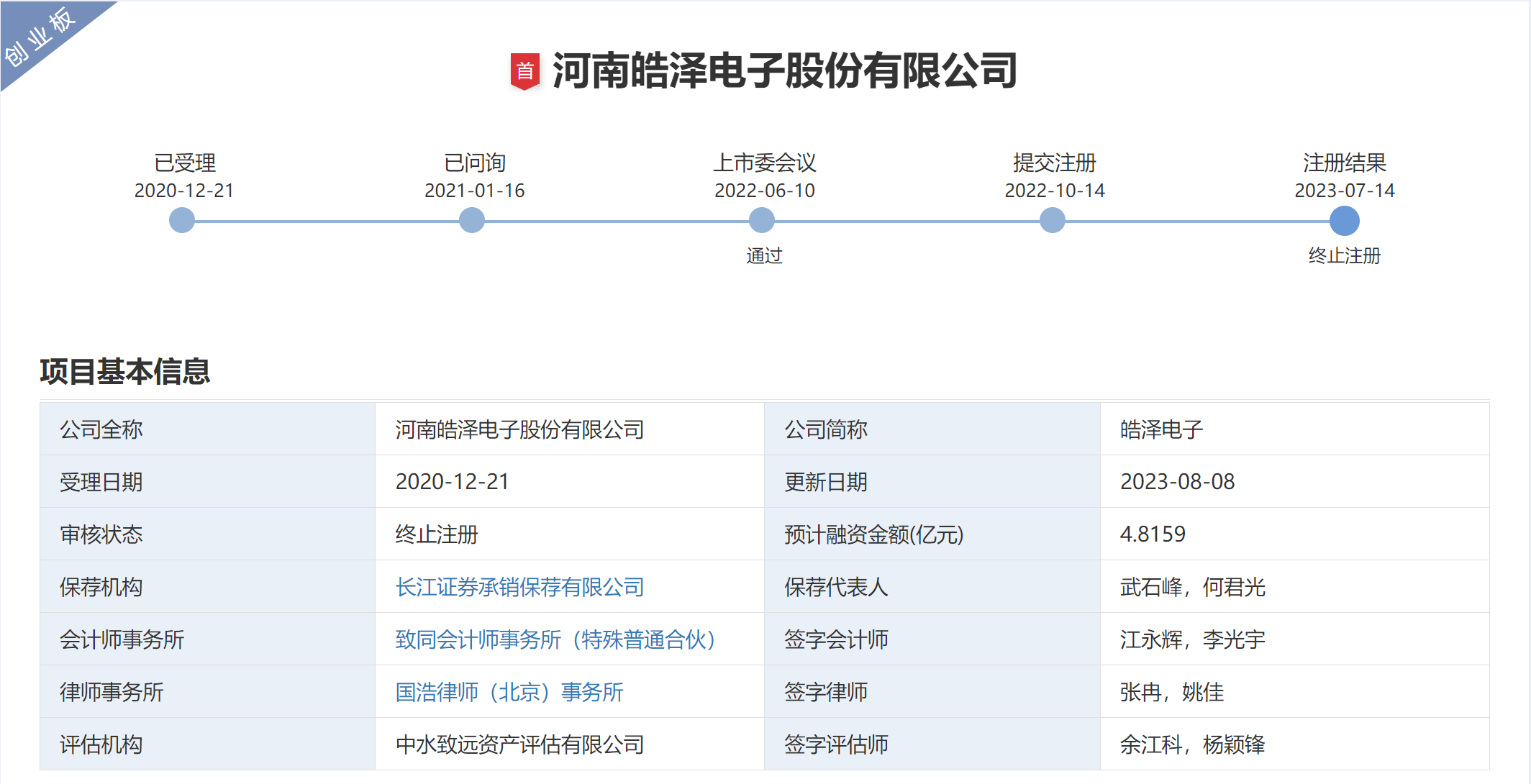Image resolution: width=1531 pixels, height=784 pixels.
Task: Click the 提交注册 timeline node
Action: 1053,220
